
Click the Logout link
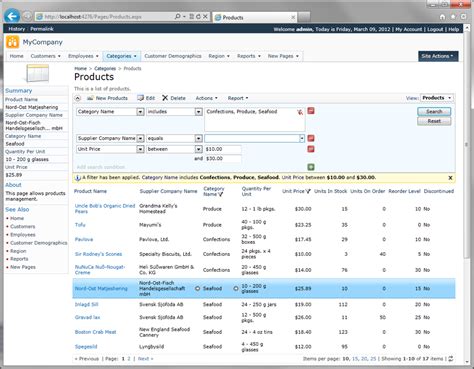point(435,29)
